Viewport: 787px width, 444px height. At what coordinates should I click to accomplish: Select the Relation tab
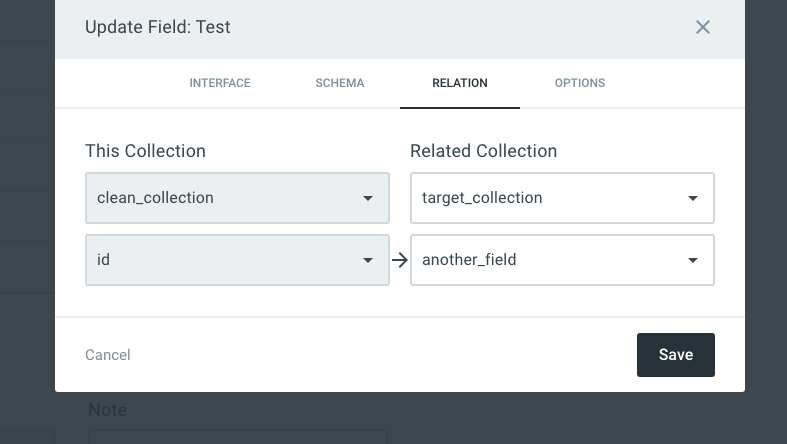pyautogui.click(x=460, y=83)
